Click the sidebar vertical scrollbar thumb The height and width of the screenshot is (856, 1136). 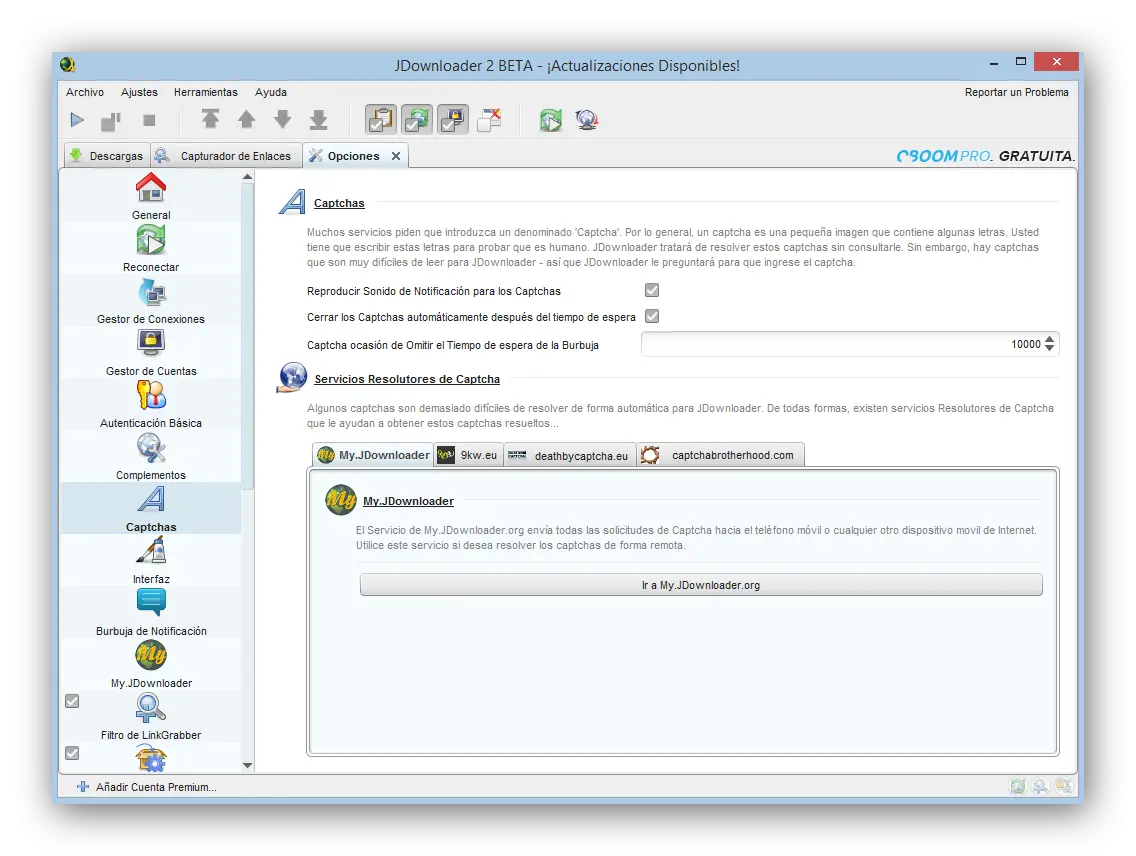click(248, 337)
